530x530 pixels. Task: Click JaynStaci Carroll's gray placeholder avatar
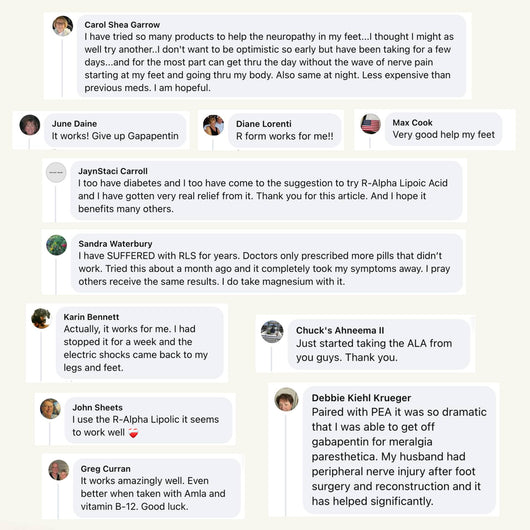[x=56, y=172]
